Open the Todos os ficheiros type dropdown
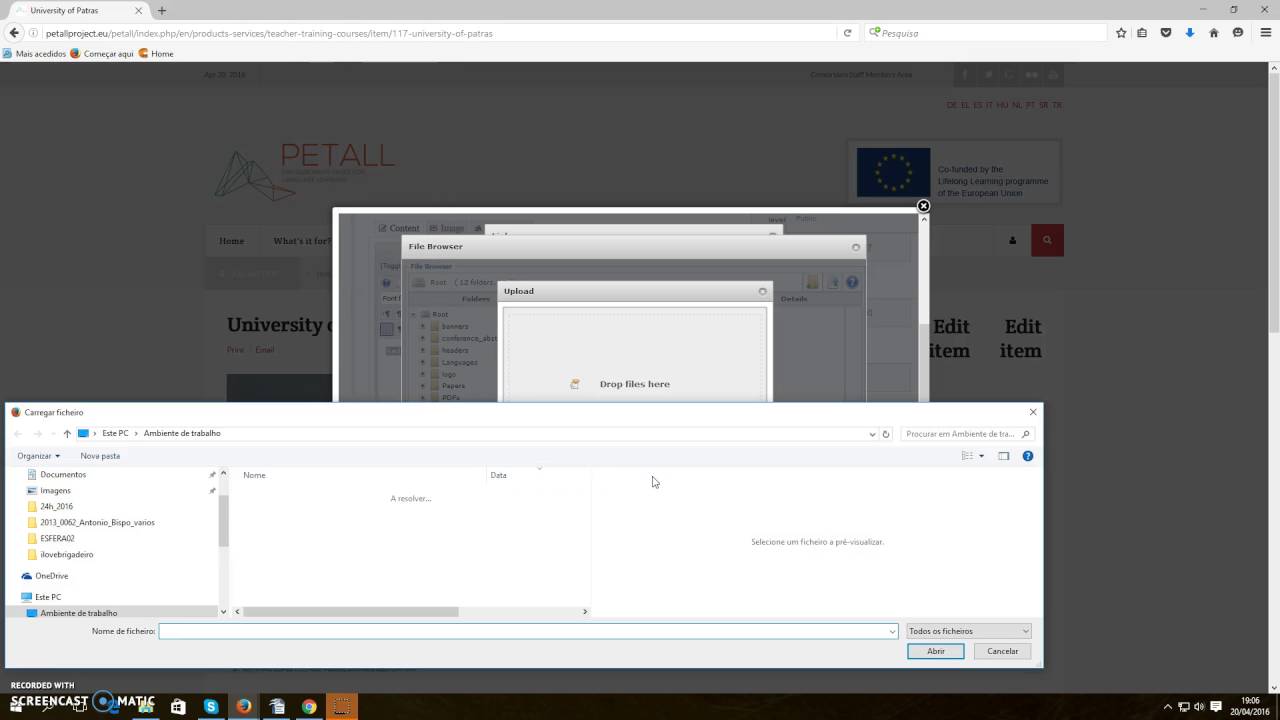This screenshot has height=720, width=1280. 968,631
